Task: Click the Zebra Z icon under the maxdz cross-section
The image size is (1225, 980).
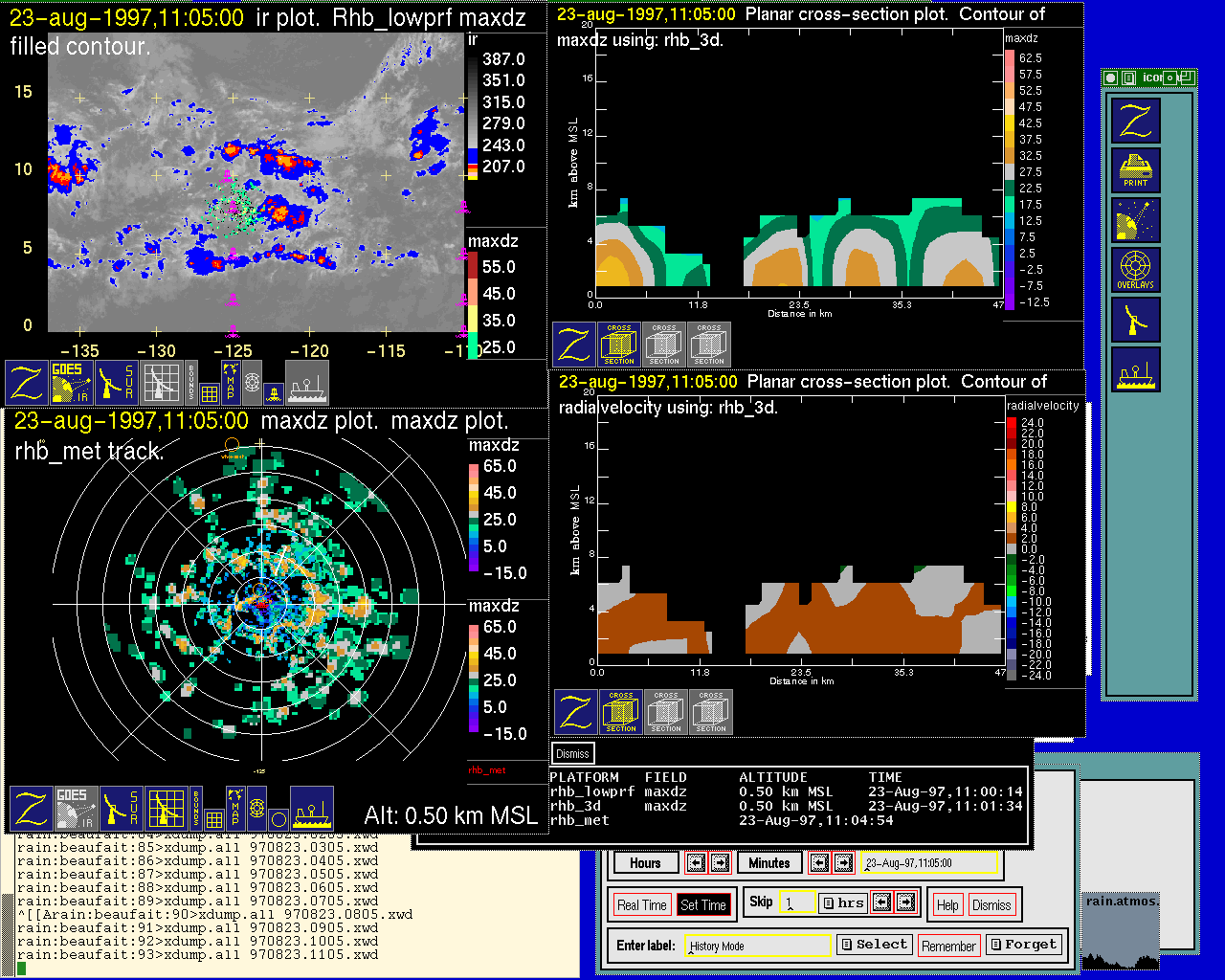Action: click(574, 345)
